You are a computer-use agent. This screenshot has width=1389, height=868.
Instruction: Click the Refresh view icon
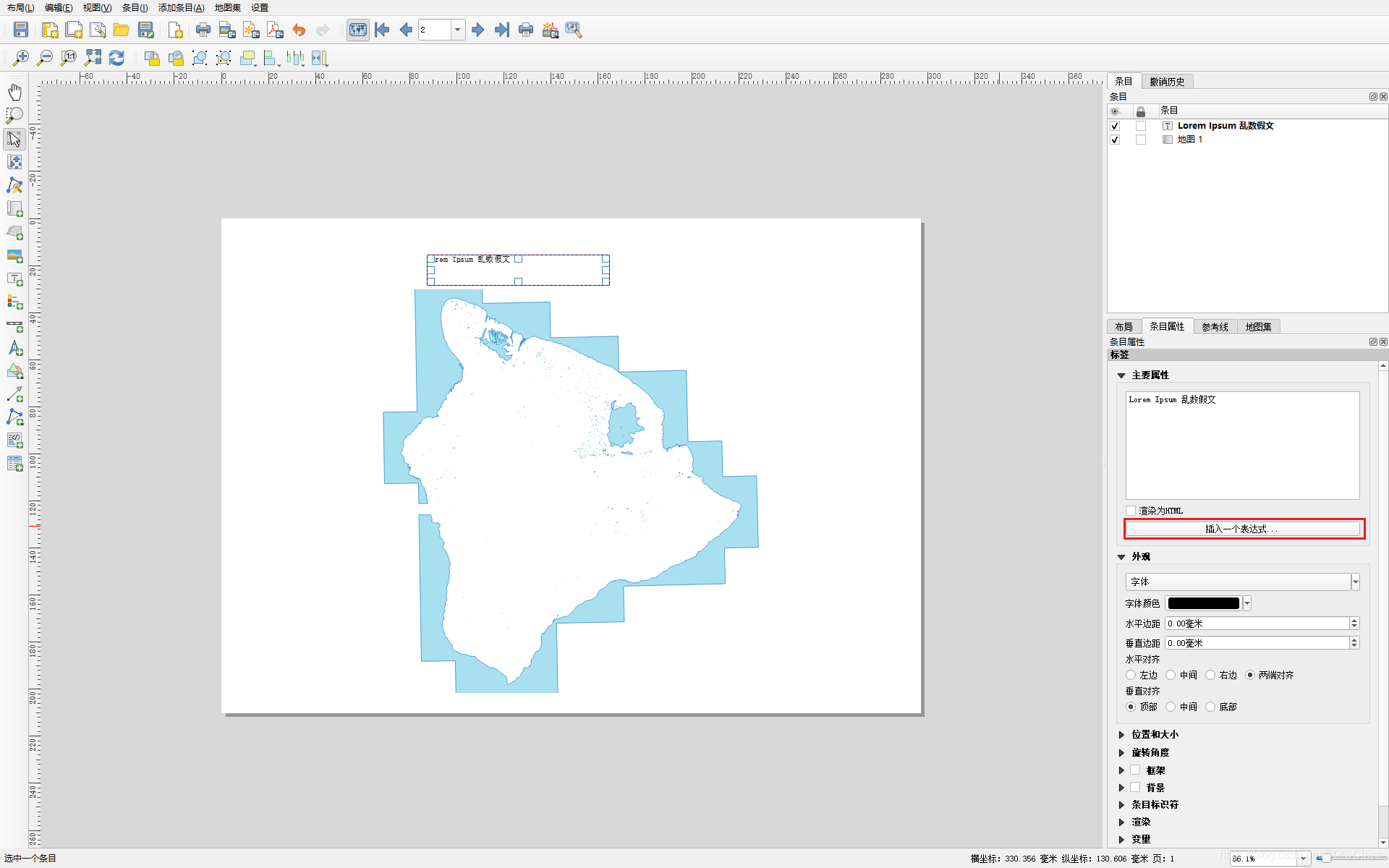116,58
